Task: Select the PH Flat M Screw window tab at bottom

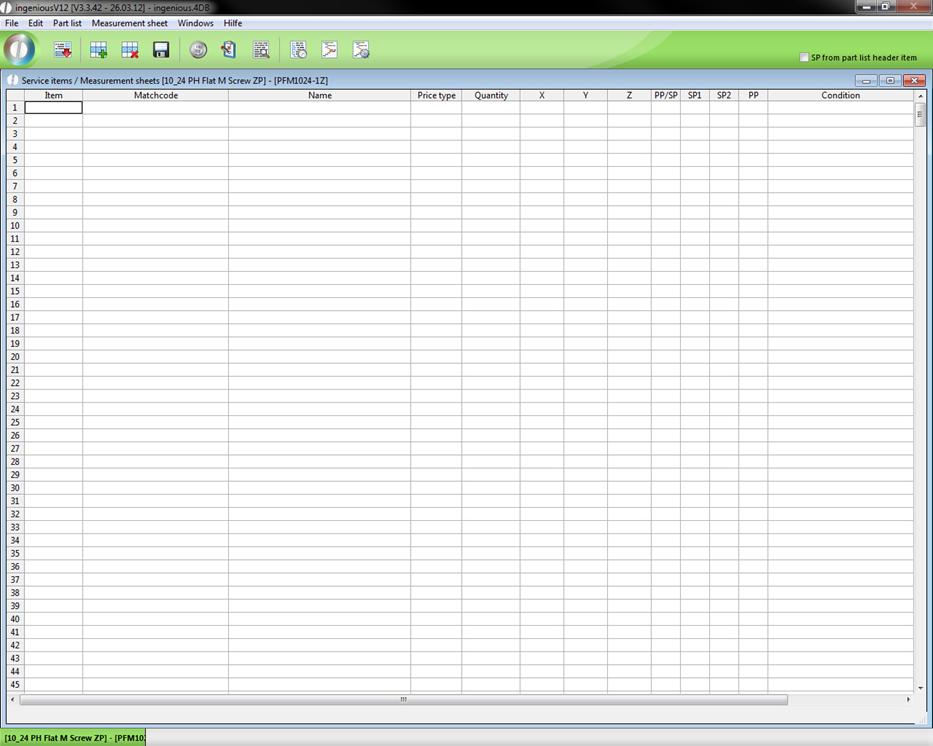Action: pyautogui.click(x=74, y=738)
